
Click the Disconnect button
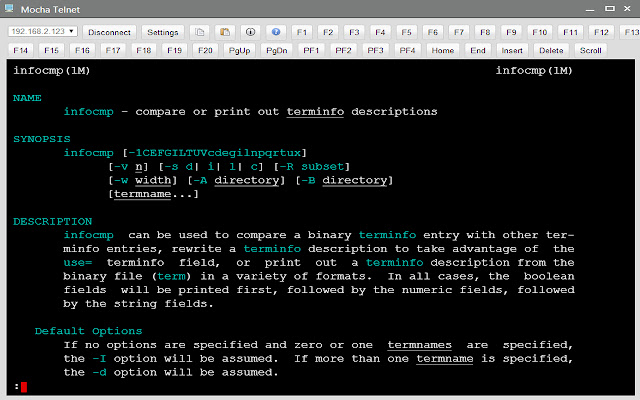coord(109,32)
